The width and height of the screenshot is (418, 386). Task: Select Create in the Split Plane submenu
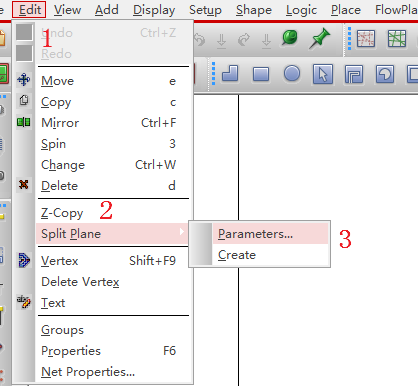[237, 255]
